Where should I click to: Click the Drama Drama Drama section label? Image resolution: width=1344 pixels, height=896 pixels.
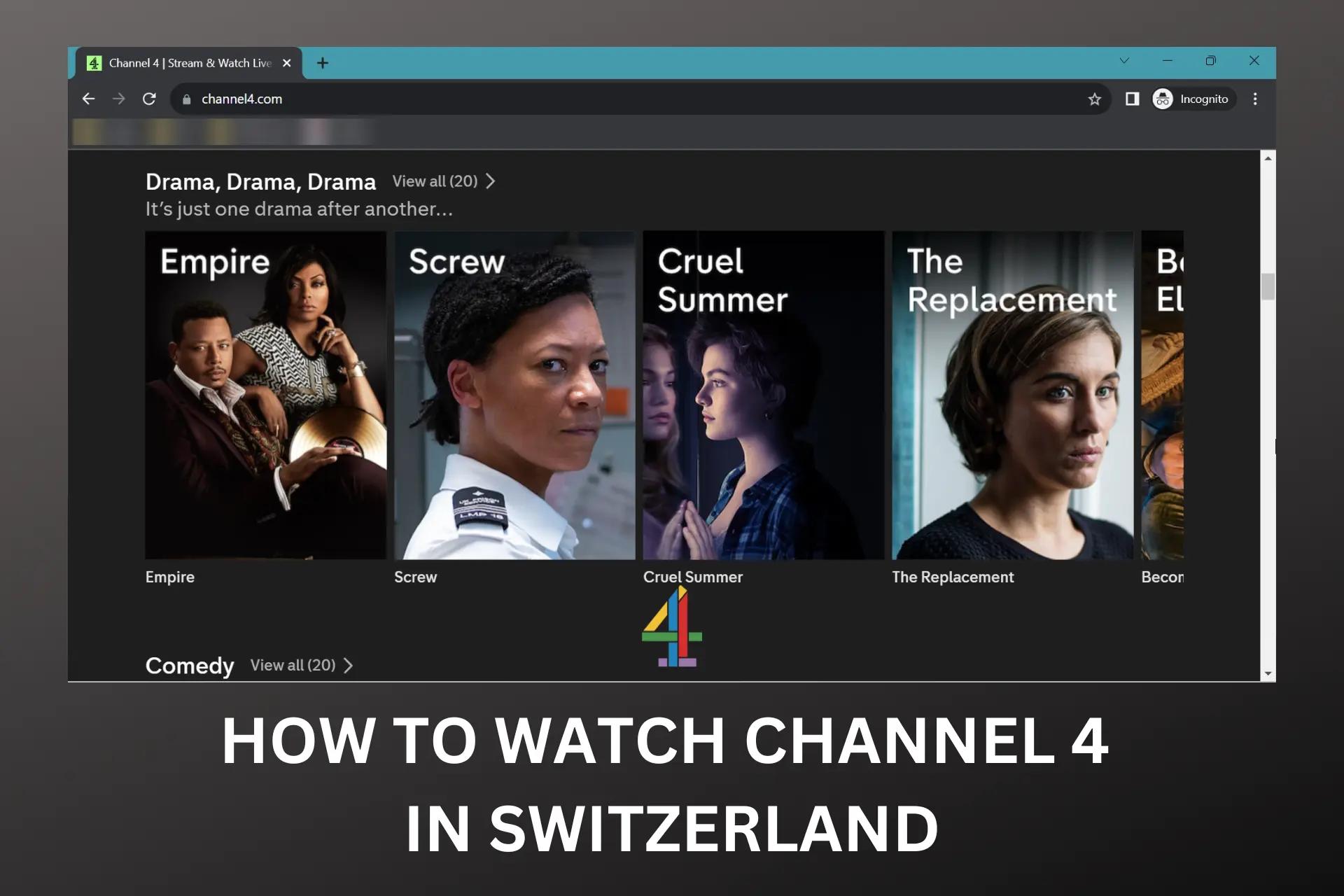[260, 181]
